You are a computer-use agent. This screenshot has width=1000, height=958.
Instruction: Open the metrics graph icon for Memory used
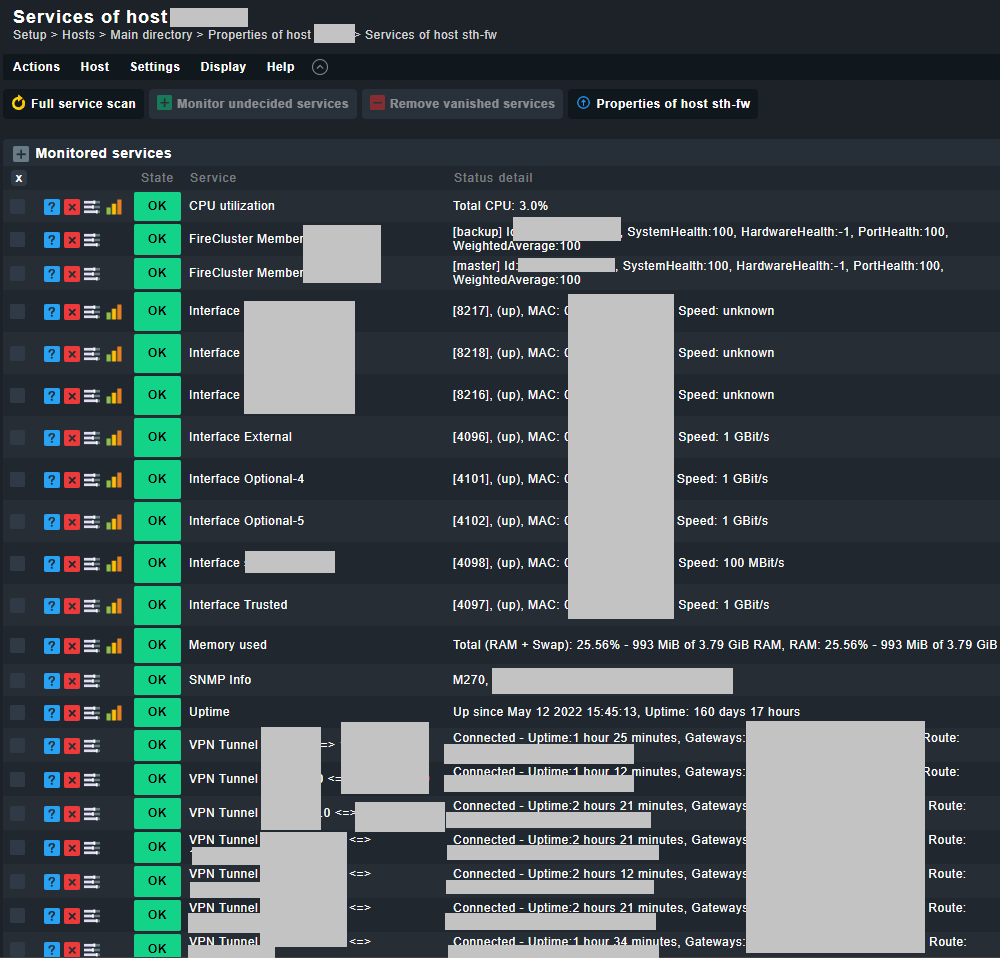[114, 645]
